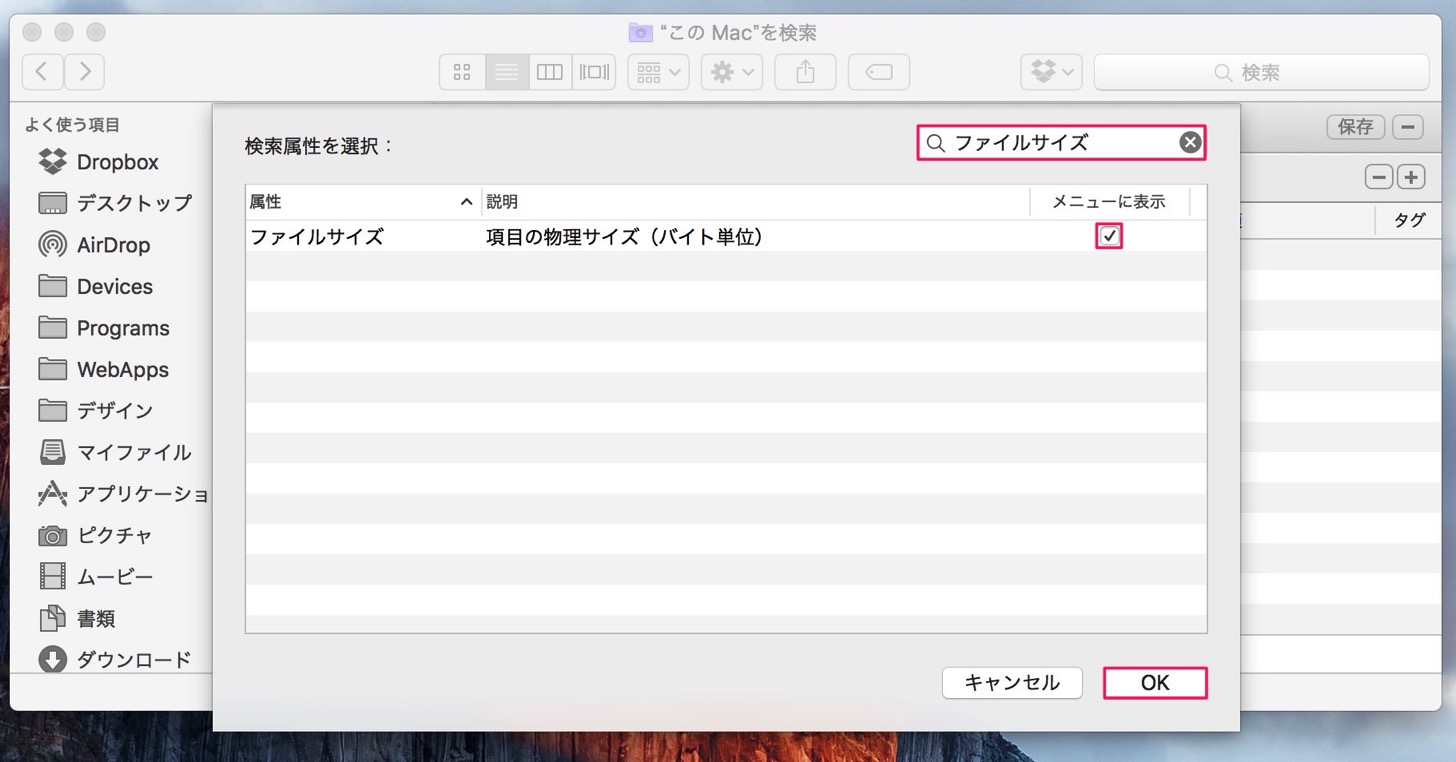Click the 保存 button
This screenshot has height=762, width=1456.
click(x=1356, y=127)
